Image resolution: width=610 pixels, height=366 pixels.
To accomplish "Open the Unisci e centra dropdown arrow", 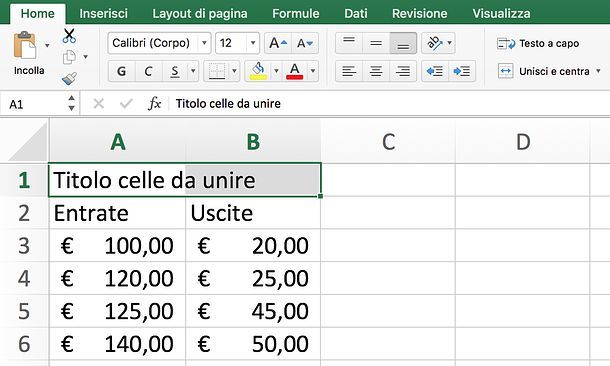I will 598,71.
